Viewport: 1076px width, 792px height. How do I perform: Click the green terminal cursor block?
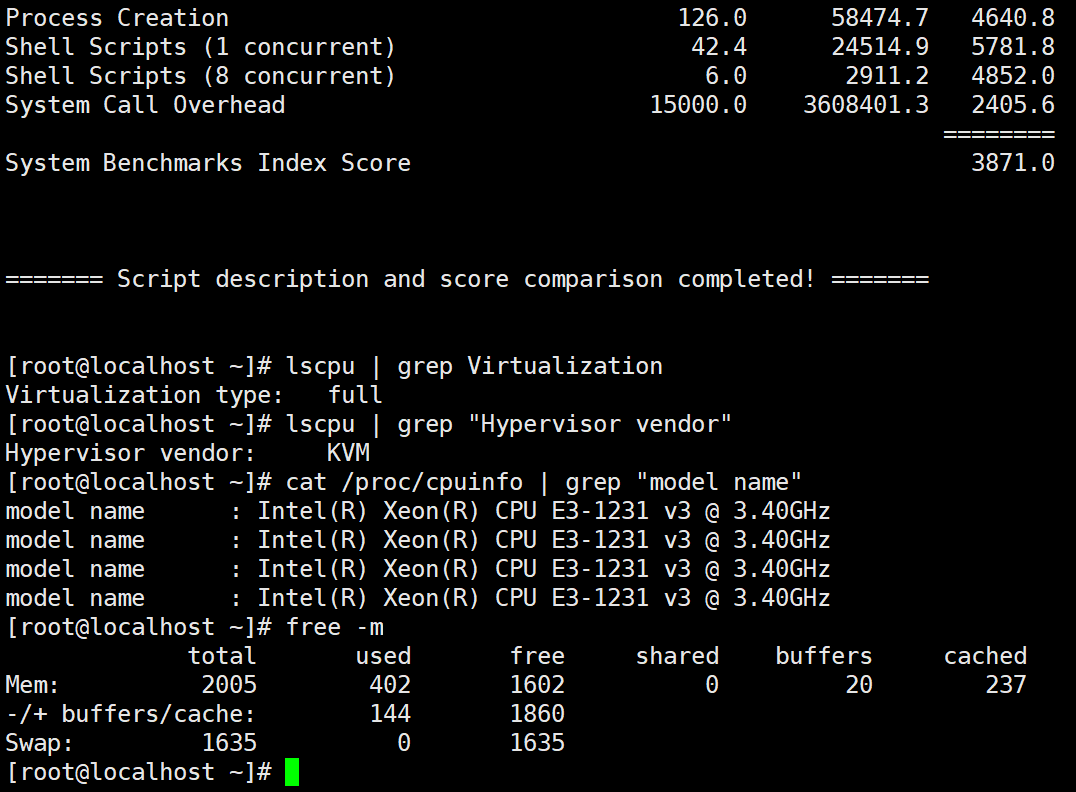click(292, 772)
